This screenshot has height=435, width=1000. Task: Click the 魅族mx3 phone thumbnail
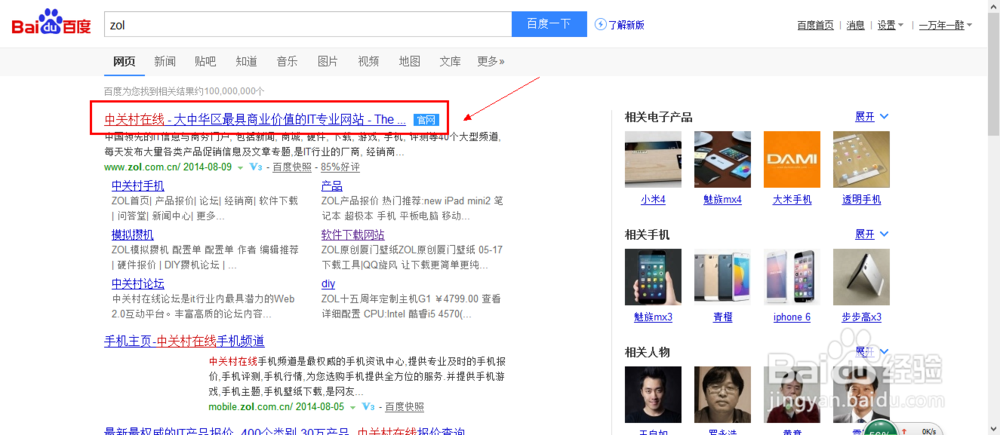click(x=653, y=277)
